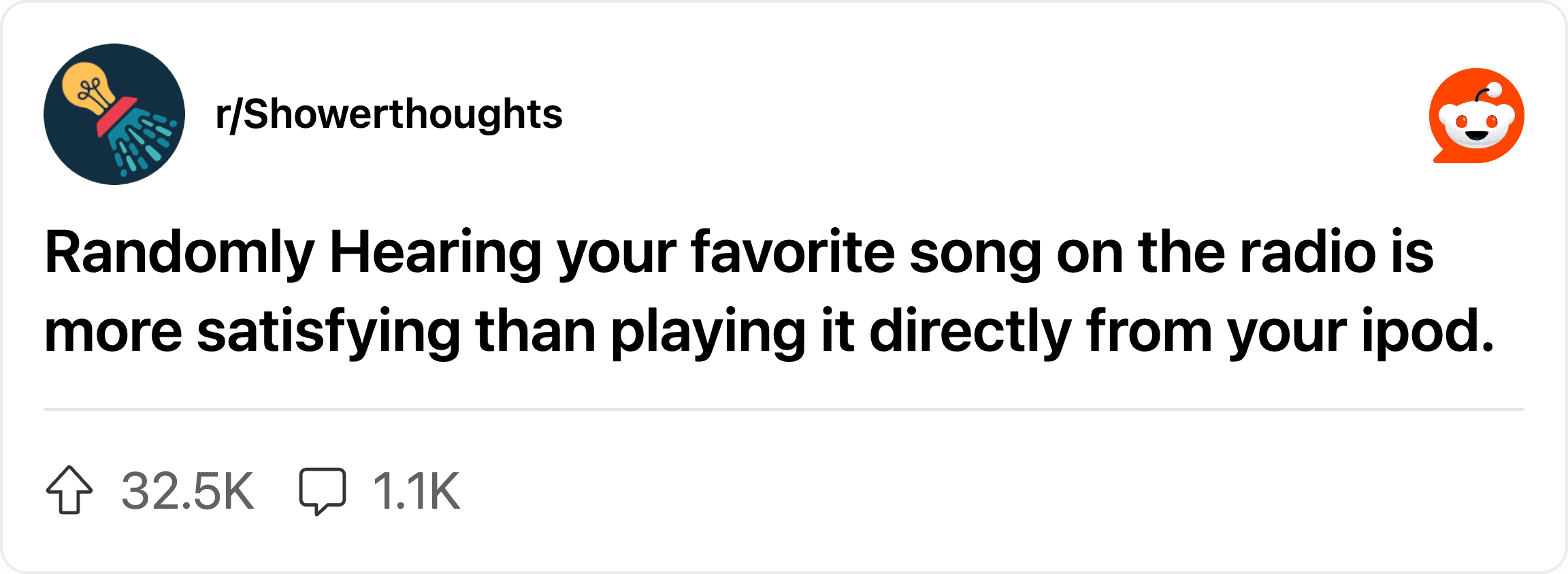
Task: Visit the r/Showerthoughts subreddit link
Action: [389, 114]
